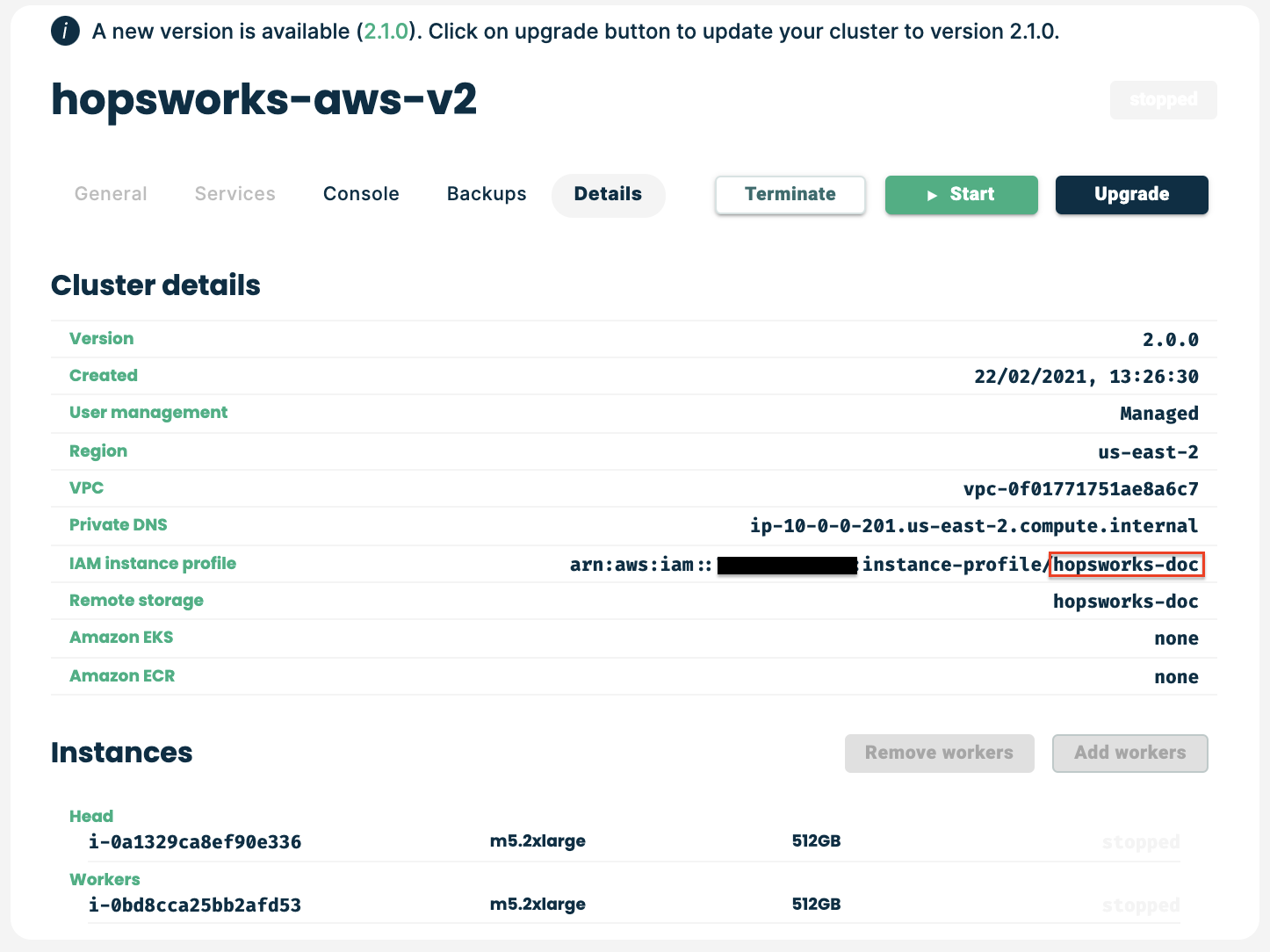Click the Remote storage value hopsworks-doc

click(x=1126, y=602)
